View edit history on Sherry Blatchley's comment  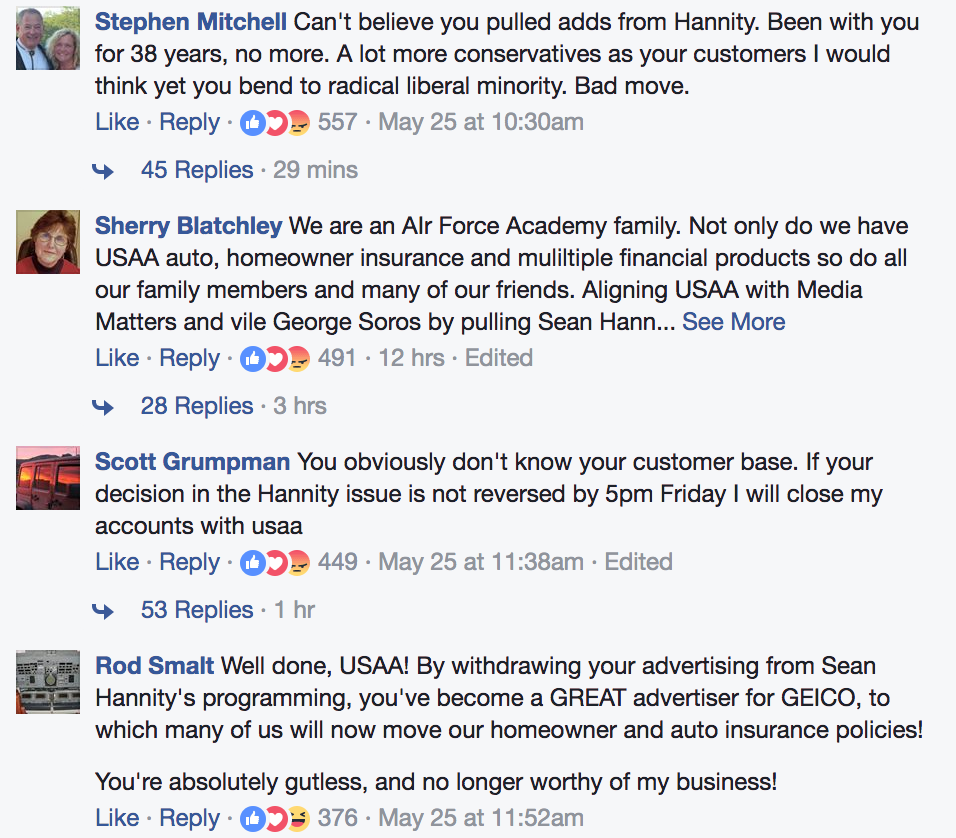pos(498,359)
